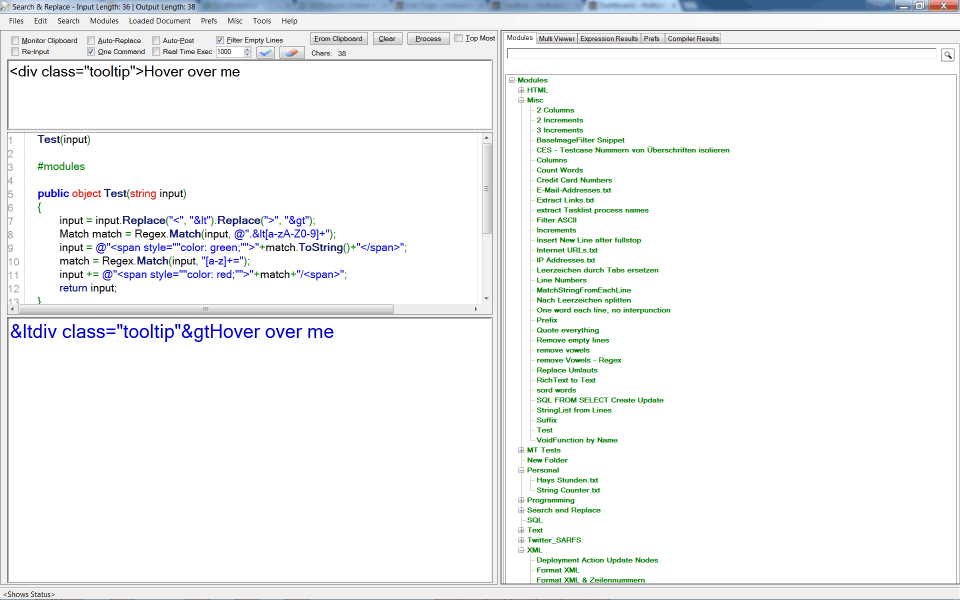960x600 pixels.
Task: Switch to the Multi Viewer tab
Action: point(557,39)
